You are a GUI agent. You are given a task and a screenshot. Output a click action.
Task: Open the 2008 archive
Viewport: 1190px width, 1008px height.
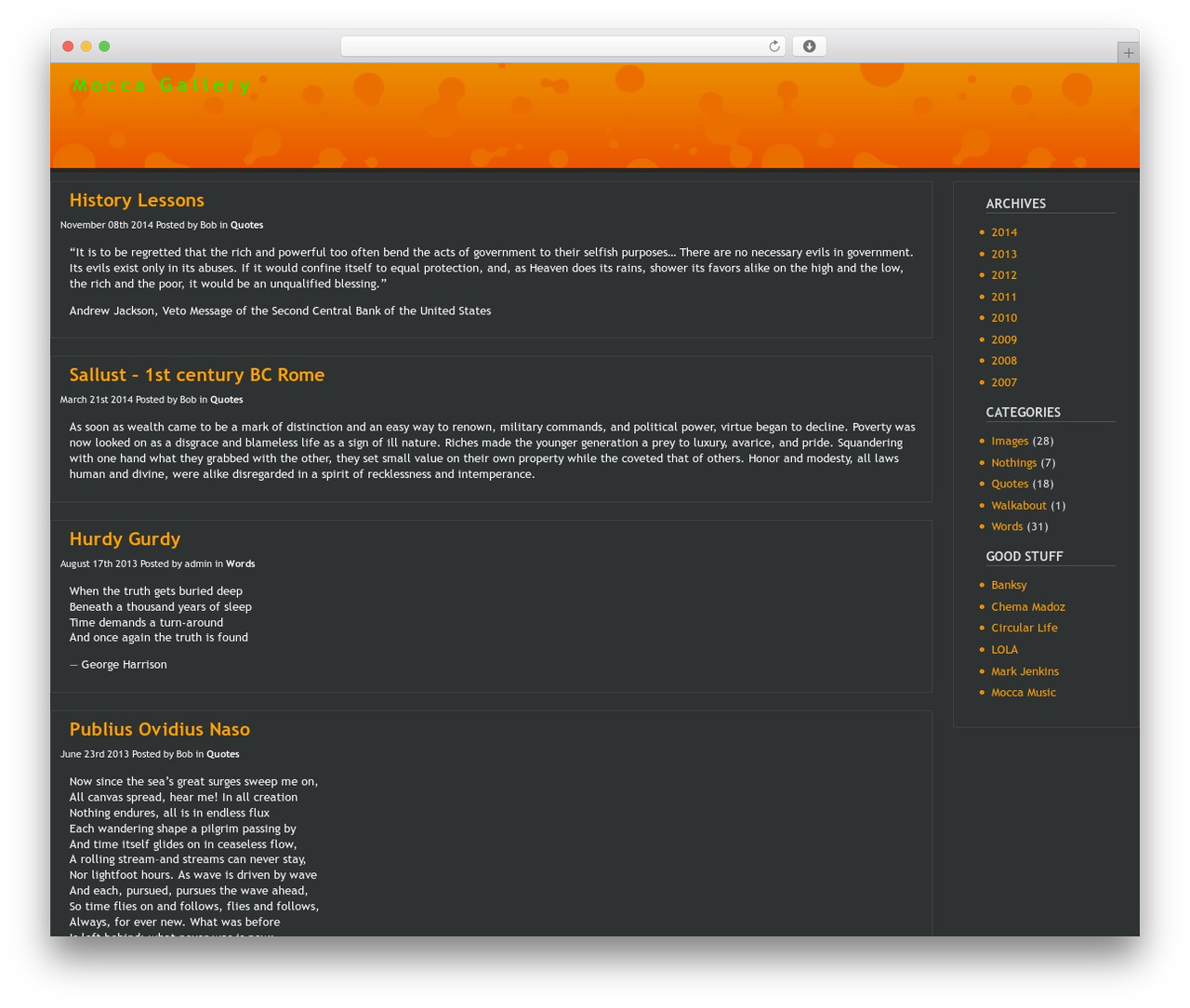[1004, 361]
